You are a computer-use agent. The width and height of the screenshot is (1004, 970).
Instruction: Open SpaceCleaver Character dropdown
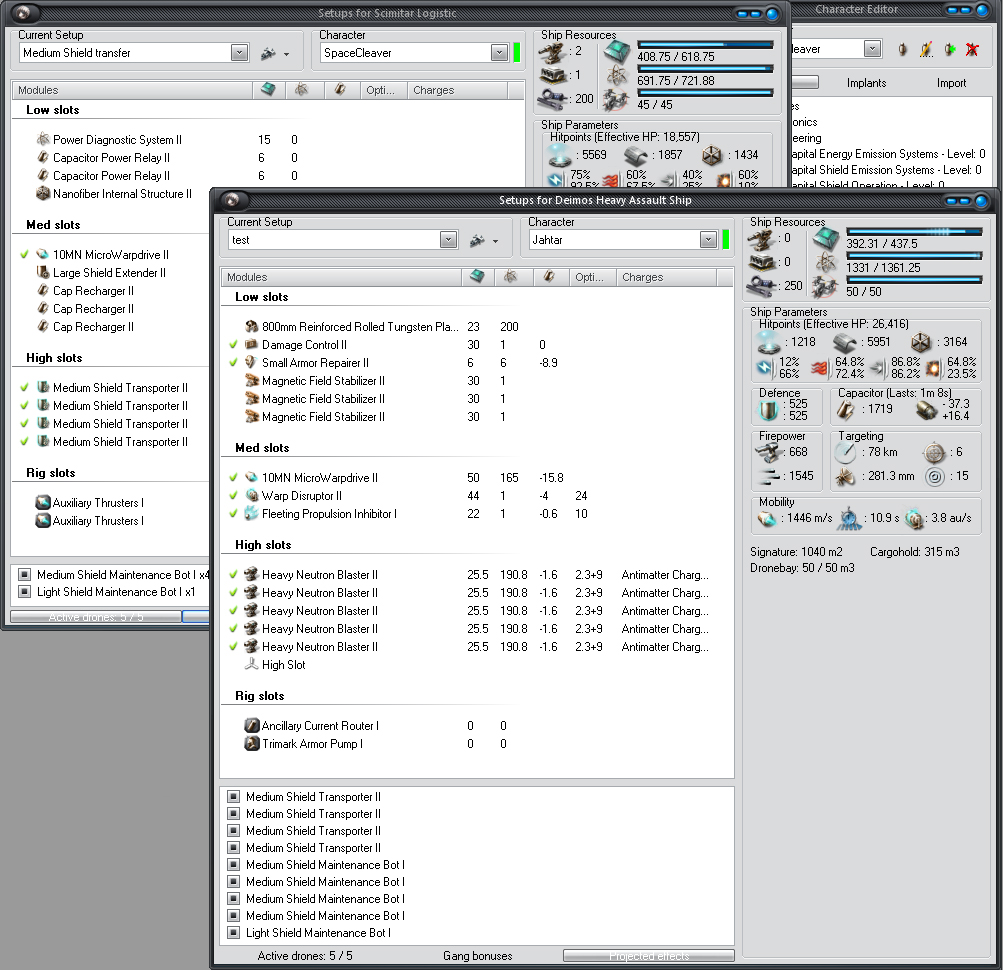499,53
